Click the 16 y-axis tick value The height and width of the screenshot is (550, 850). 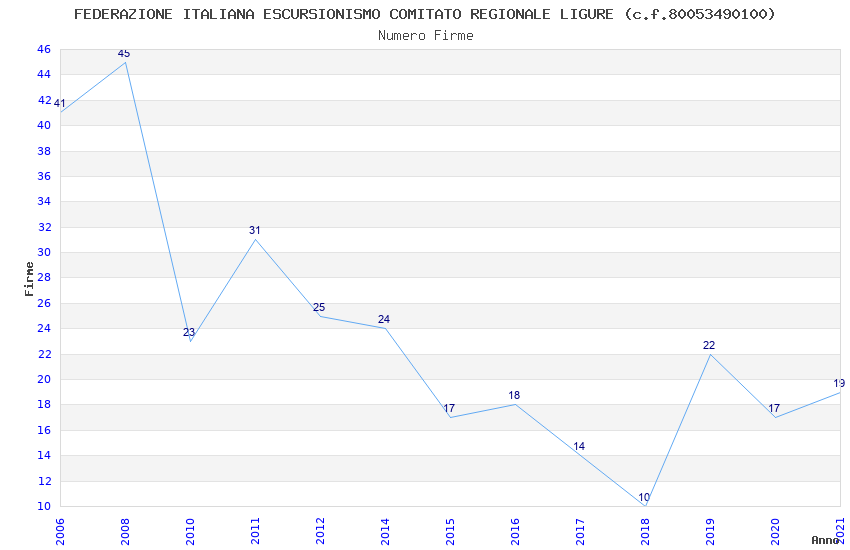(x=44, y=430)
